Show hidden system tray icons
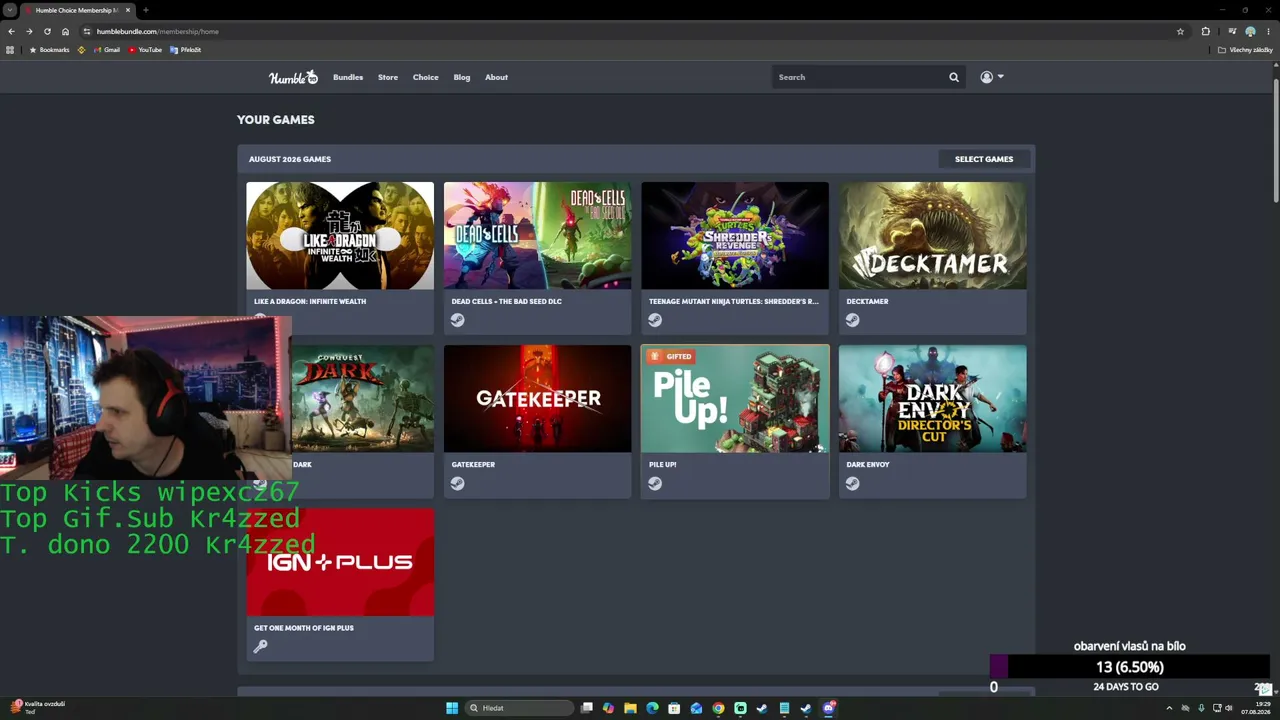 pos(1169,708)
